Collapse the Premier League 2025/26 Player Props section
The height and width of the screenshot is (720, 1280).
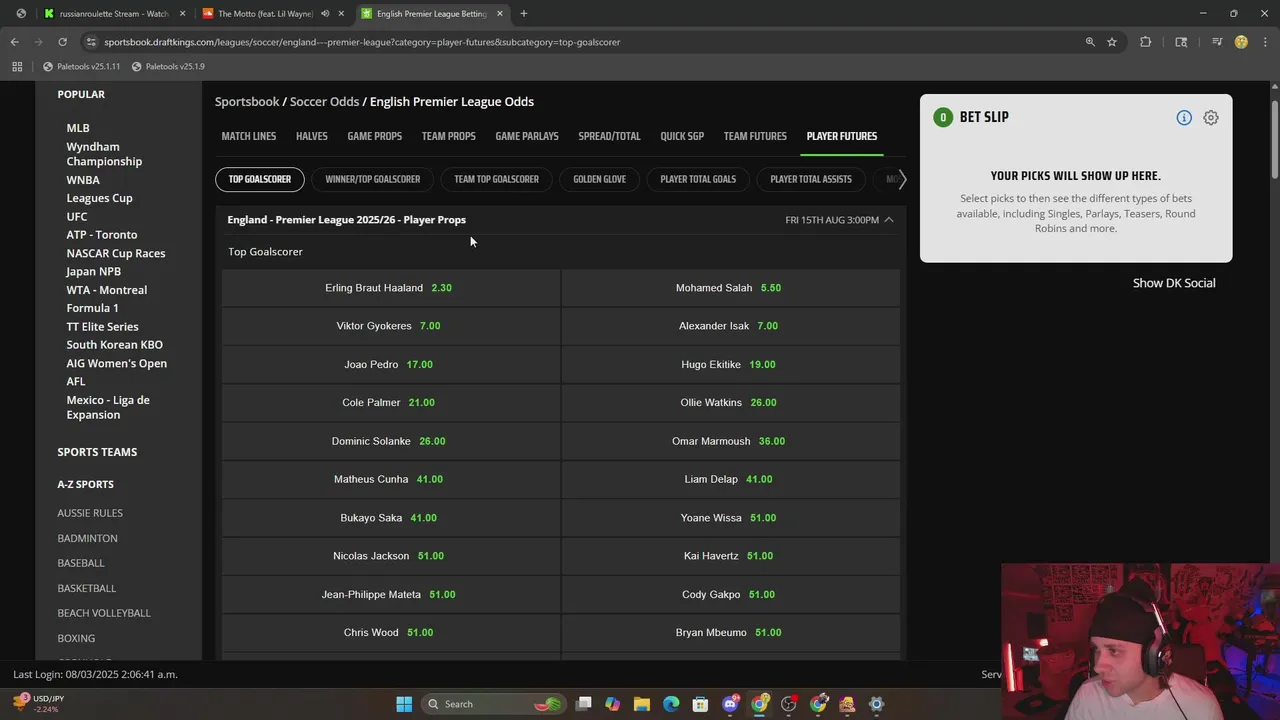click(x=889, y=220)
